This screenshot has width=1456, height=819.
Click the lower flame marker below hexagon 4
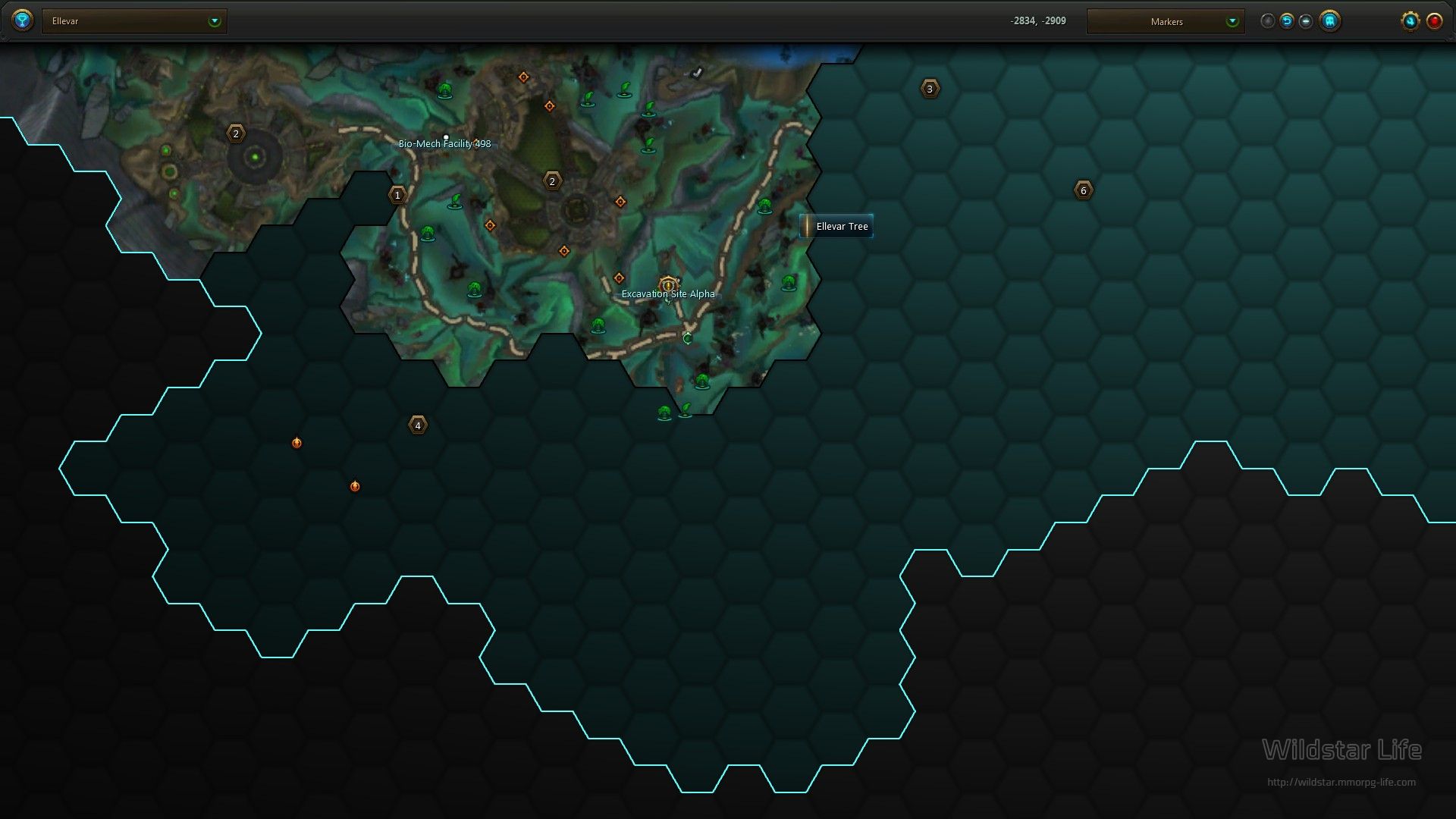(x=355, y=486)
